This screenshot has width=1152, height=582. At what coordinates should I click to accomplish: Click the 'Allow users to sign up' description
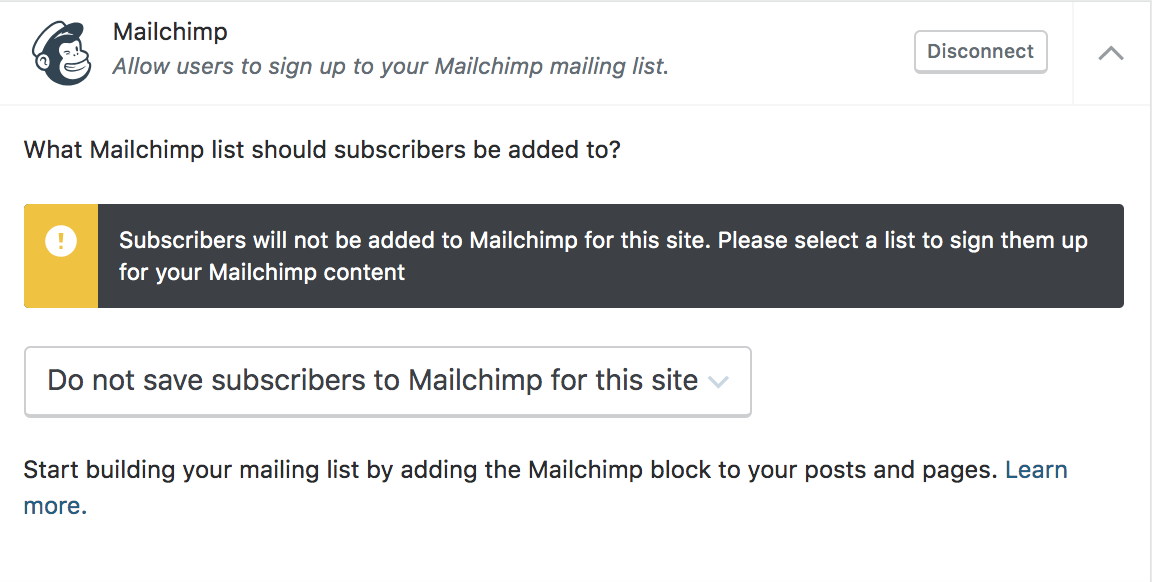pyautogui.click(x=390, y=67)
